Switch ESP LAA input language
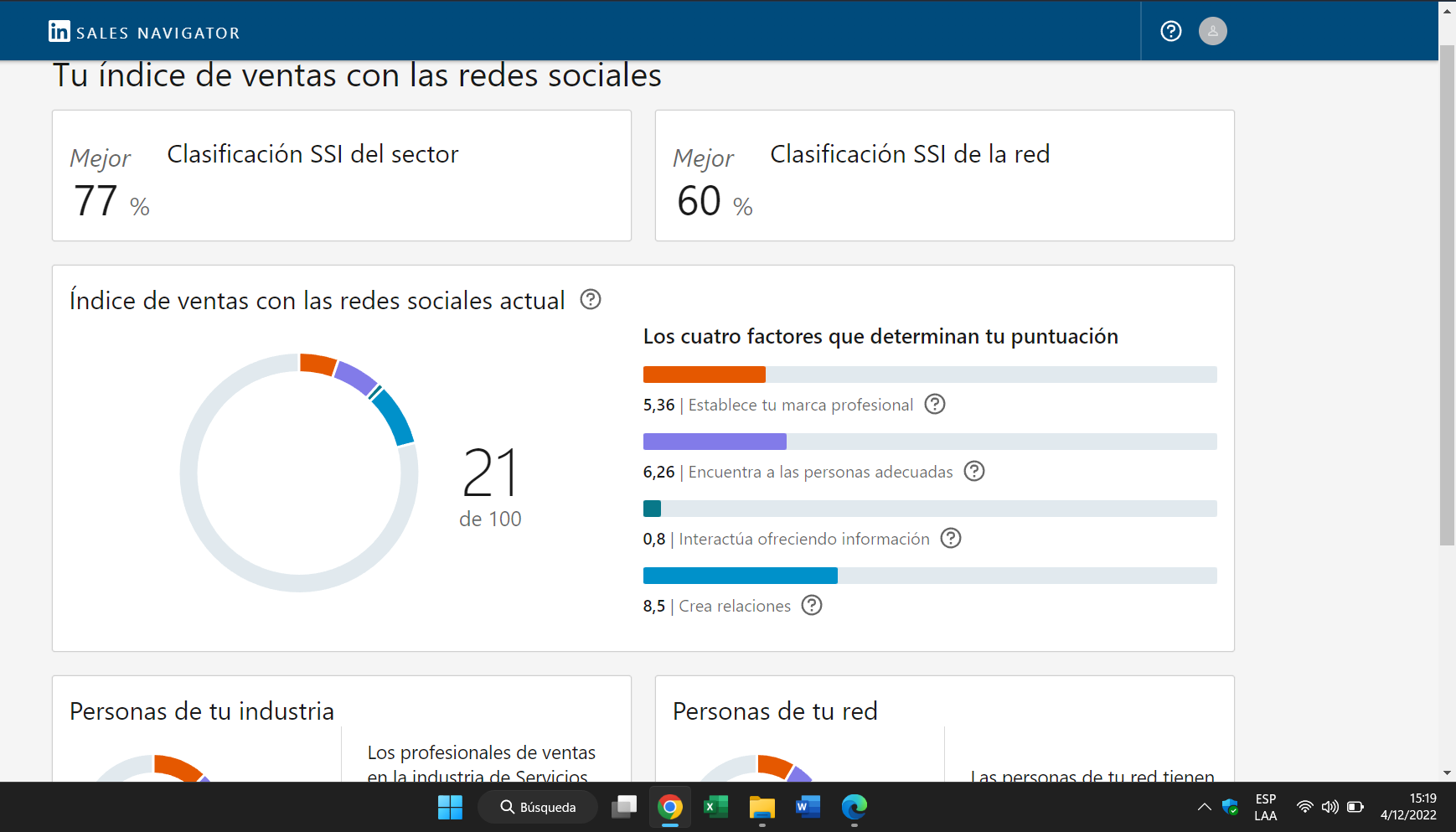 point(1266,807)
